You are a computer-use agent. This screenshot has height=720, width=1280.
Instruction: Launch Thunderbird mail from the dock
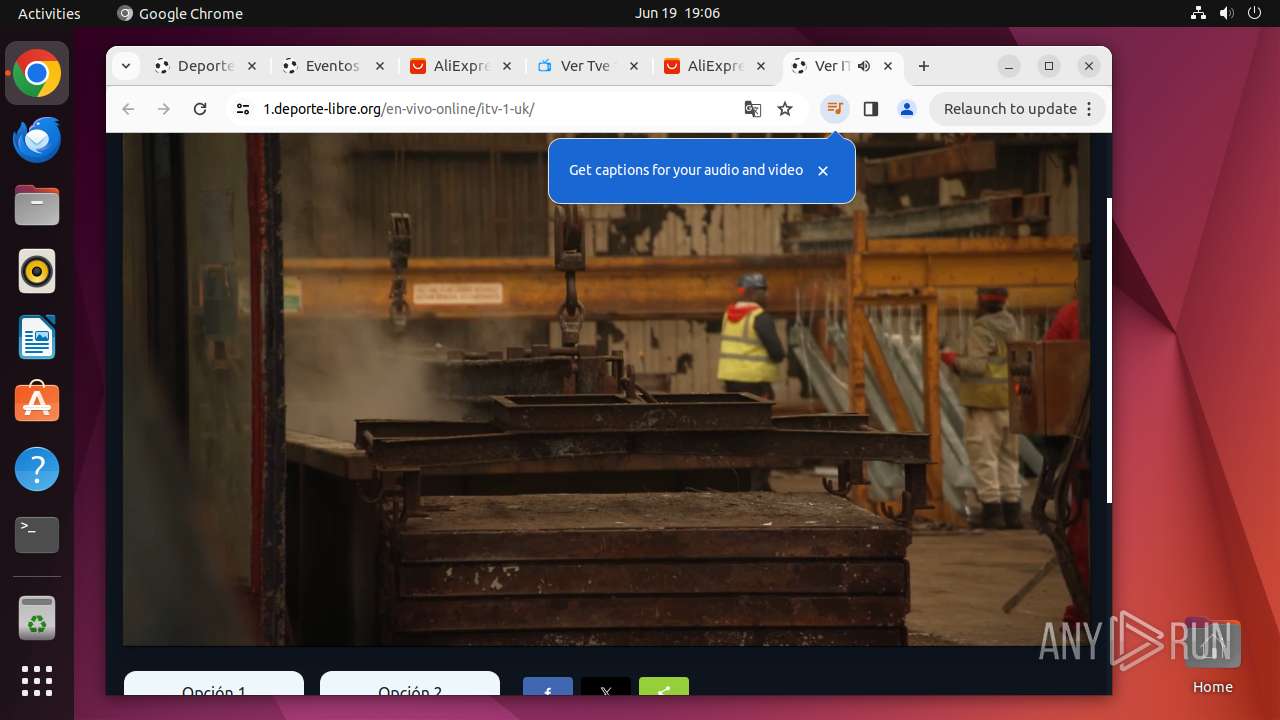click(37, 140)
